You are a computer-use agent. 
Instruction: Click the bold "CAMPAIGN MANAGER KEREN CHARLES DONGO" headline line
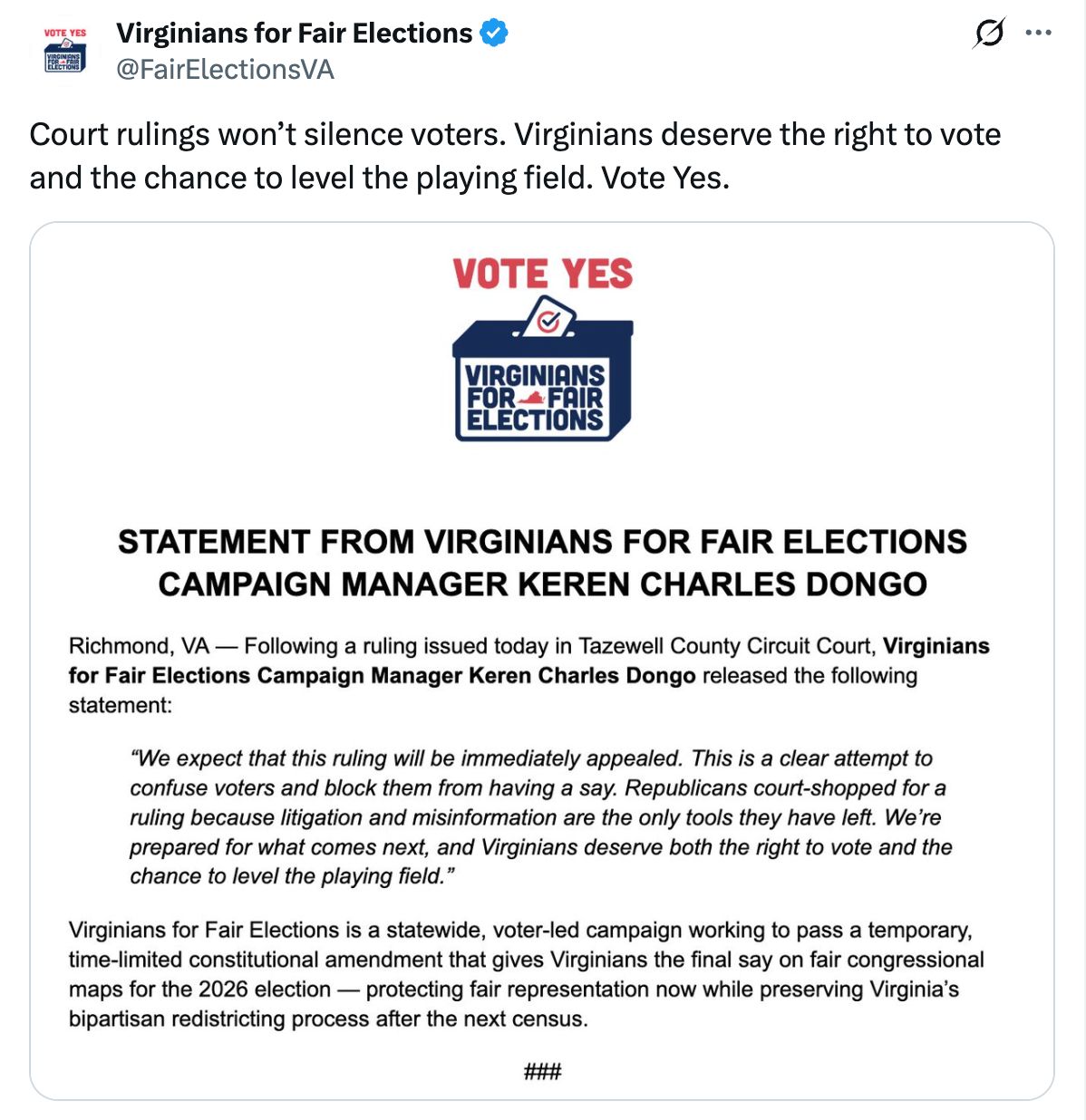tap(542, 584)
